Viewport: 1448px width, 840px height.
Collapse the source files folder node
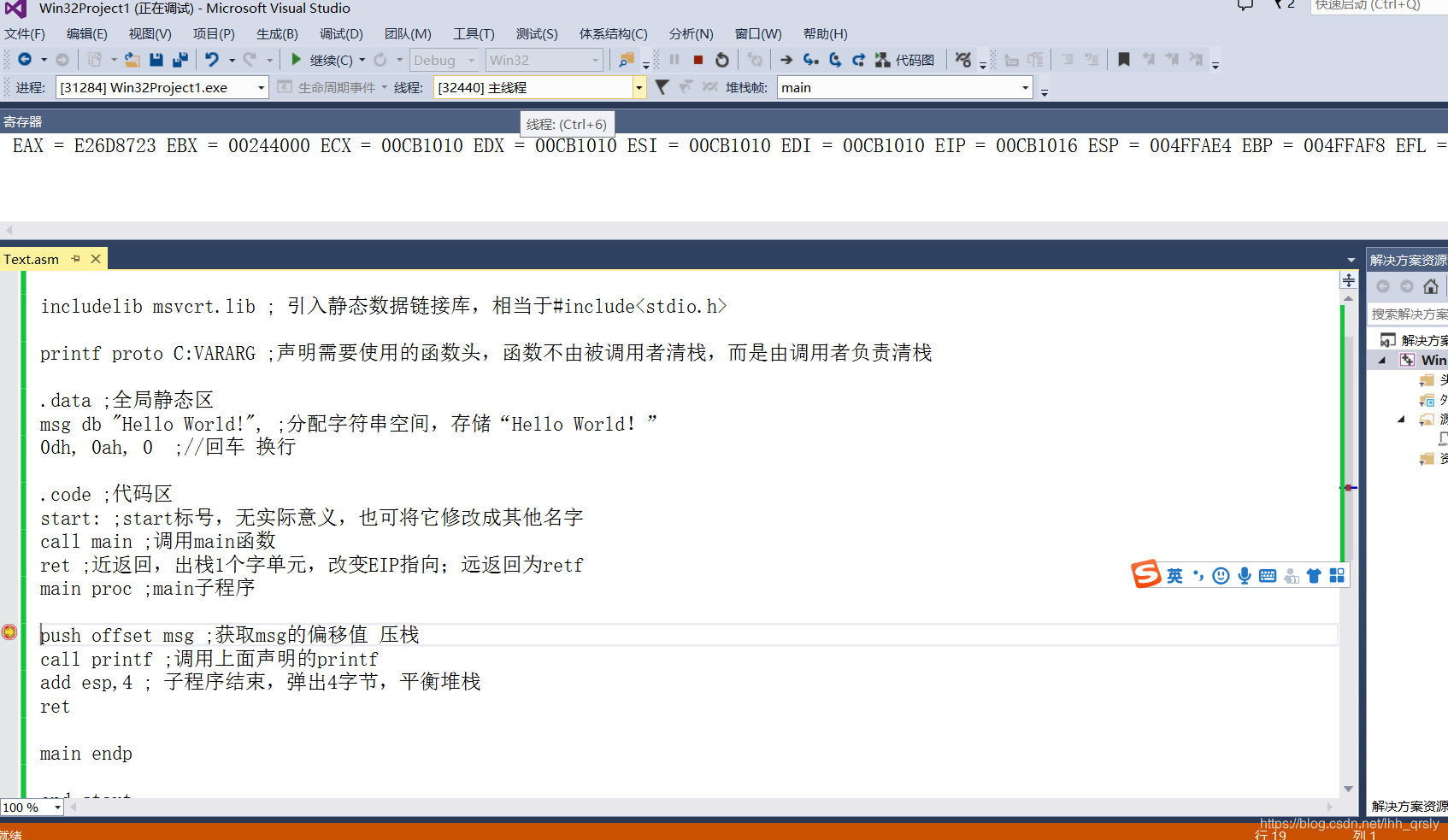[1401, 419]
